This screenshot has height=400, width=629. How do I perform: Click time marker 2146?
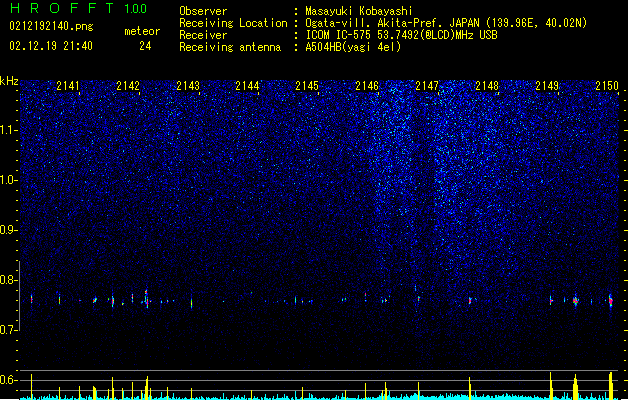(367, 86)
